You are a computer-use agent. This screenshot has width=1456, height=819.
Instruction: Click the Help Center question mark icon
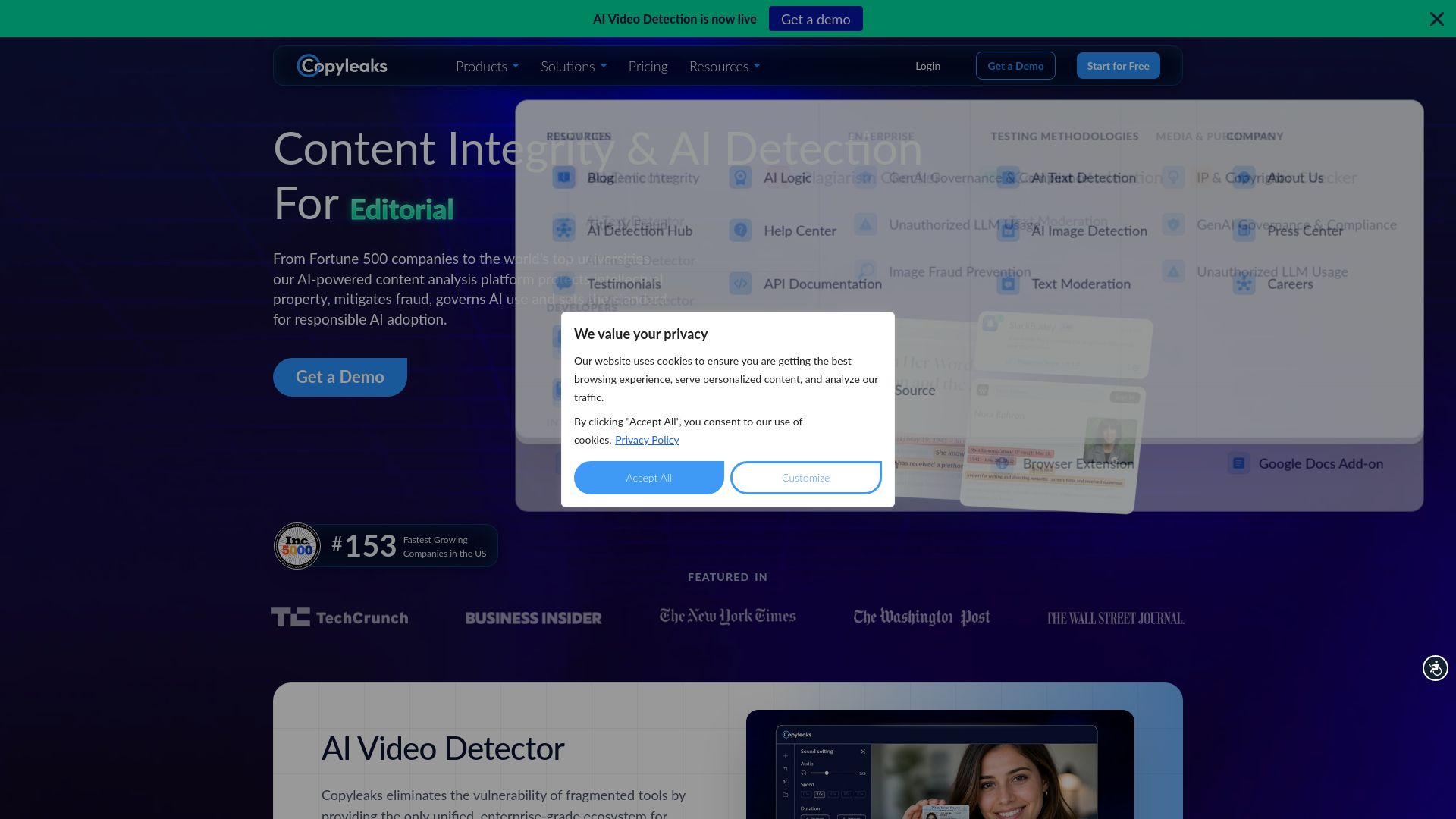[x=740, y=231]
